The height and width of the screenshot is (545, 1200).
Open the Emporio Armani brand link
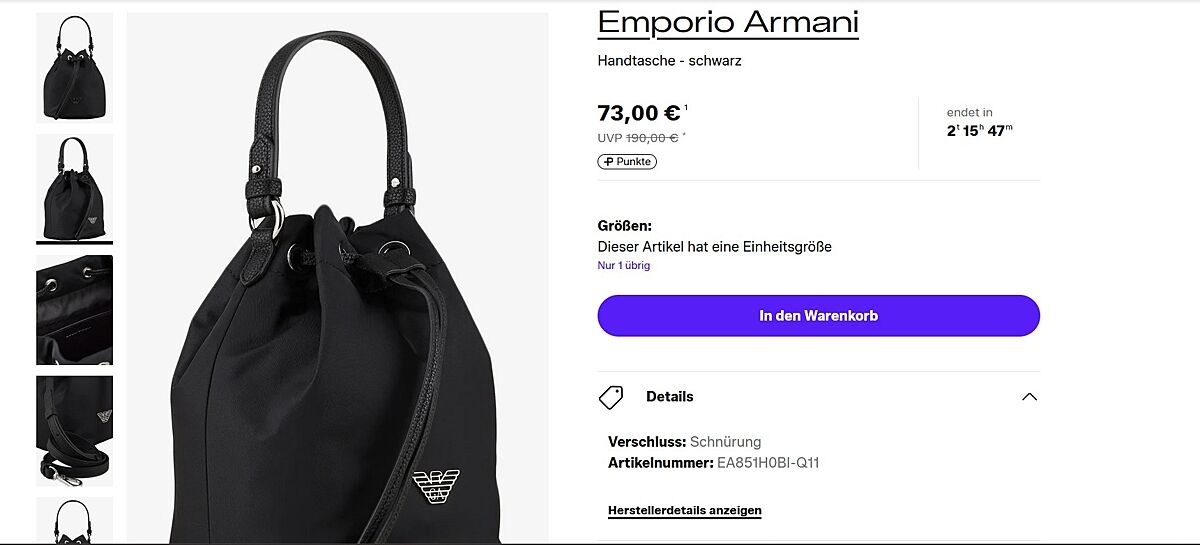728,21
